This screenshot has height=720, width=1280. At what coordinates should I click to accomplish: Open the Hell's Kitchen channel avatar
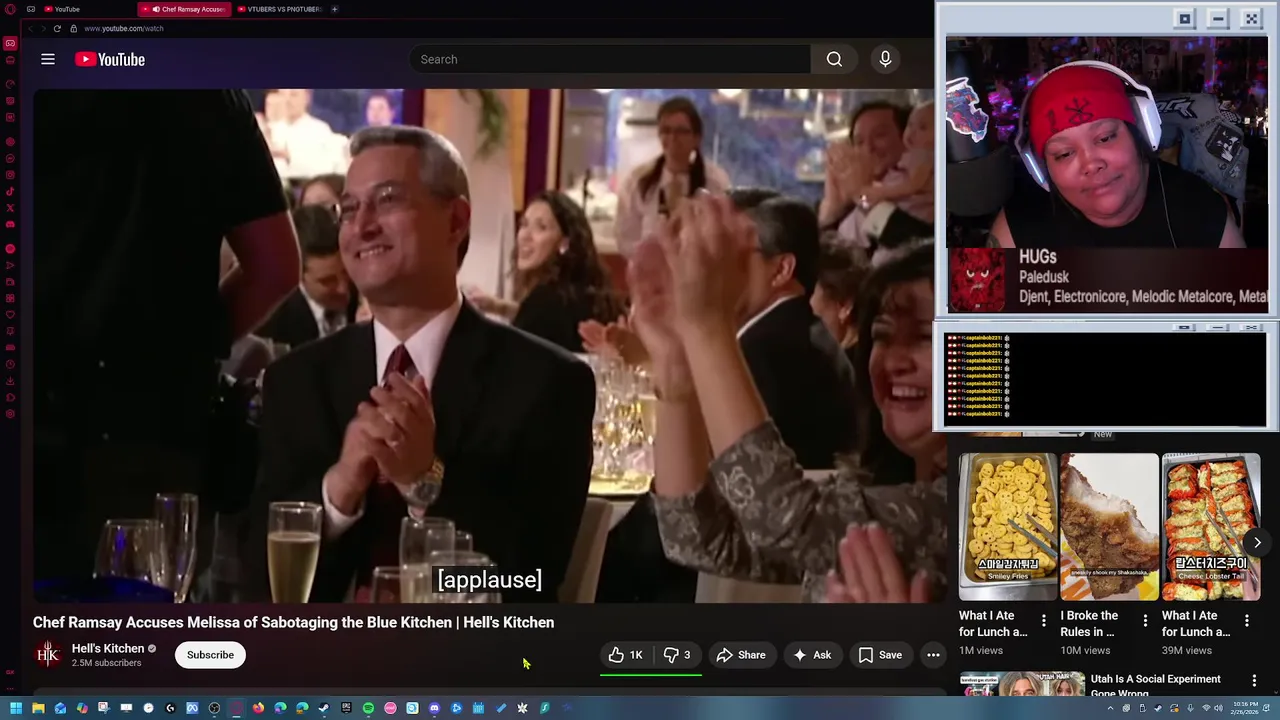tap(48, 655)
